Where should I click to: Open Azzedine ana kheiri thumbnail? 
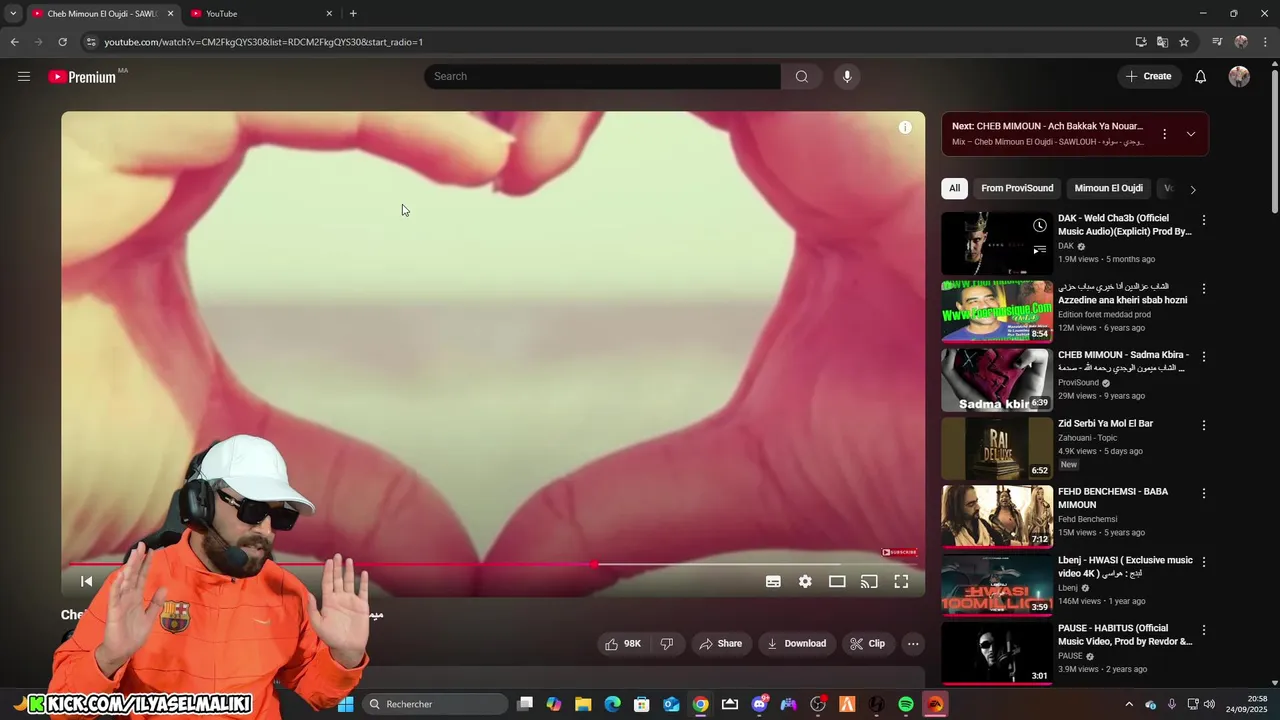997,312
